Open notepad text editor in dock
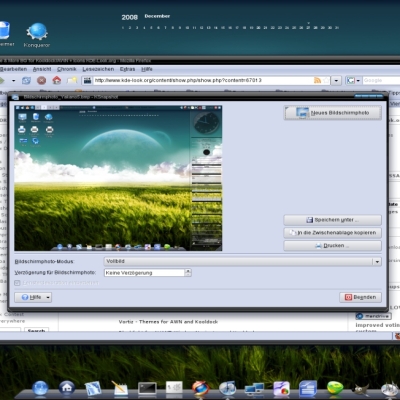 pos(120,388)
